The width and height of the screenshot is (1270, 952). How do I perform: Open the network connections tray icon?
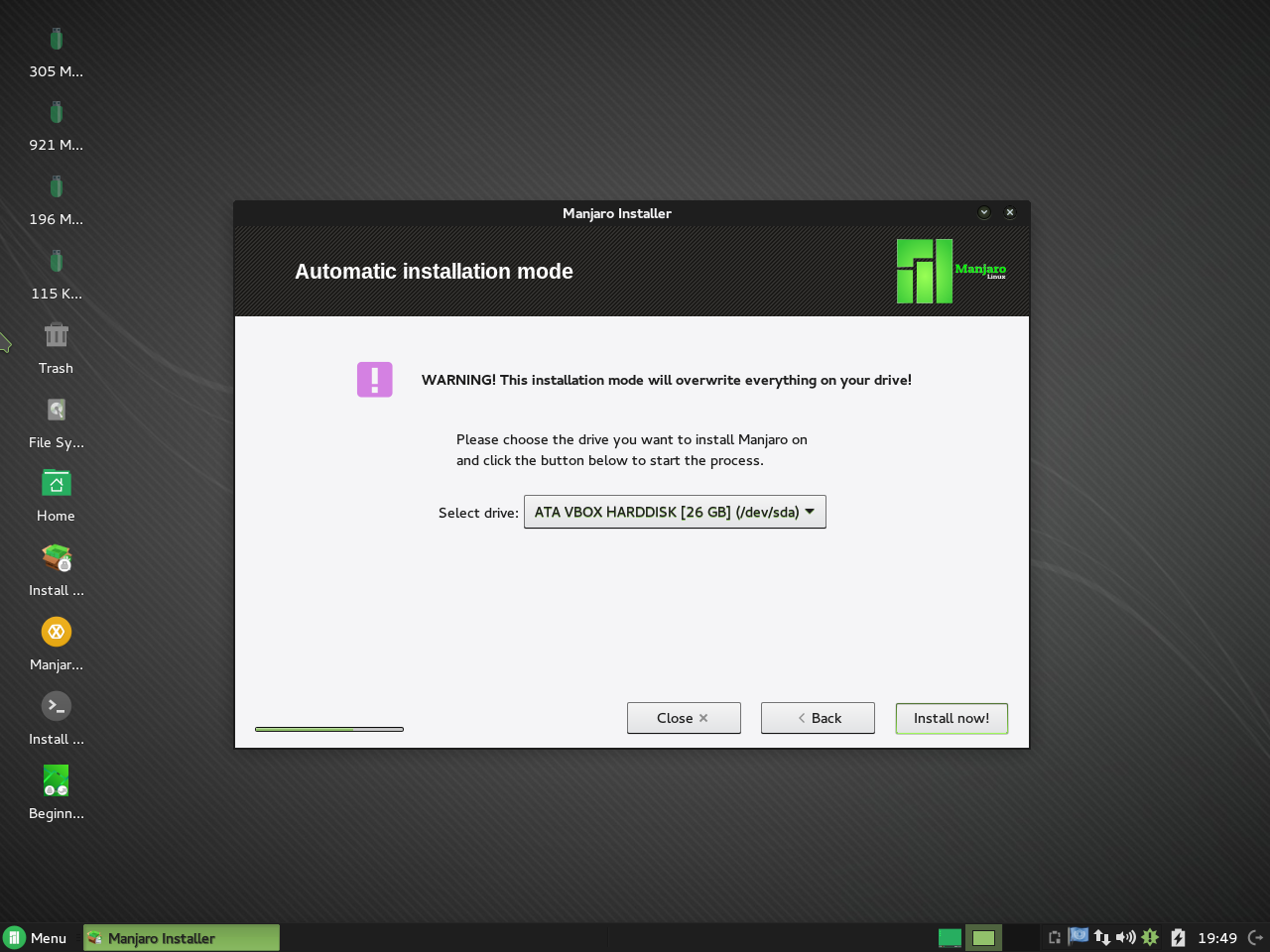[x=1102, y=937]
